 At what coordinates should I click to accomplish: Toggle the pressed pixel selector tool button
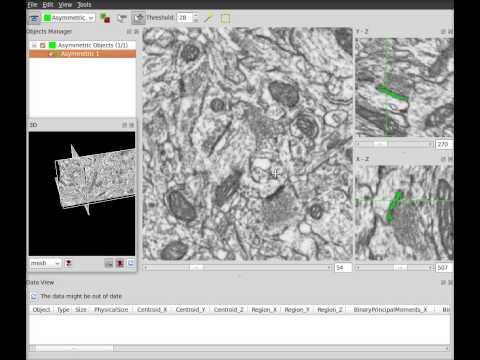[138, 18]
